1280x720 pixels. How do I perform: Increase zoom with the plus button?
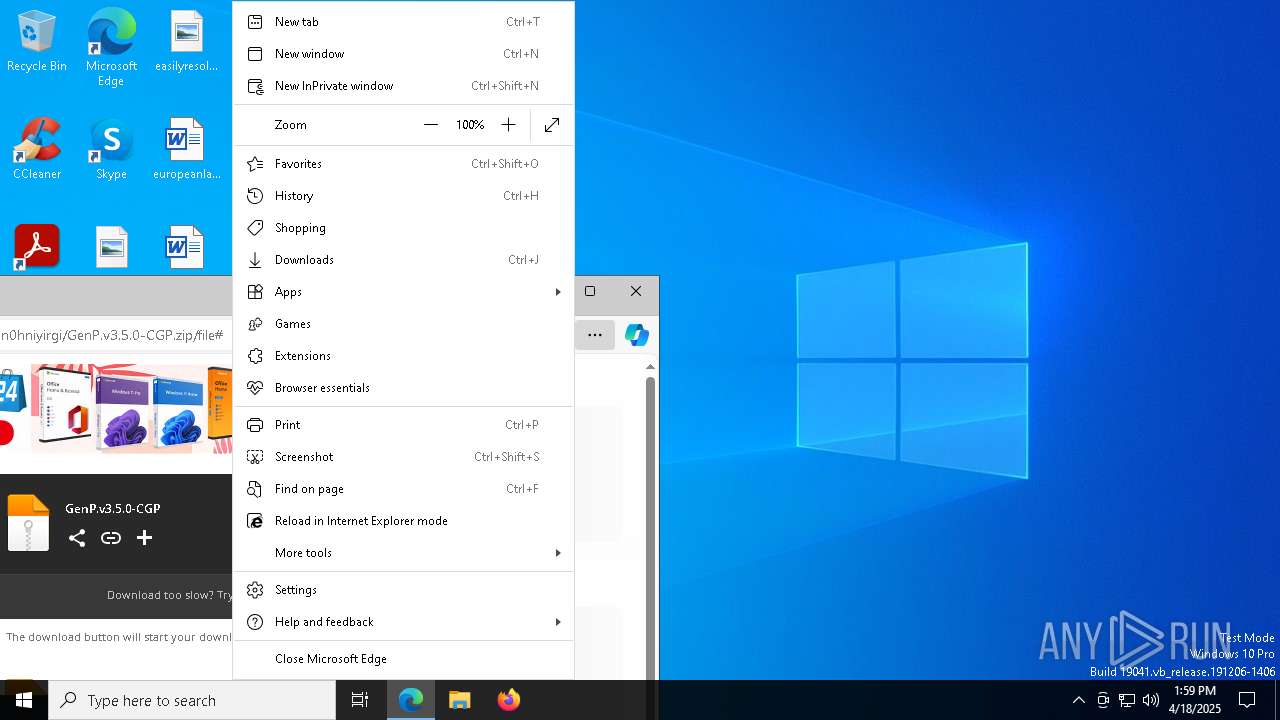508,125
